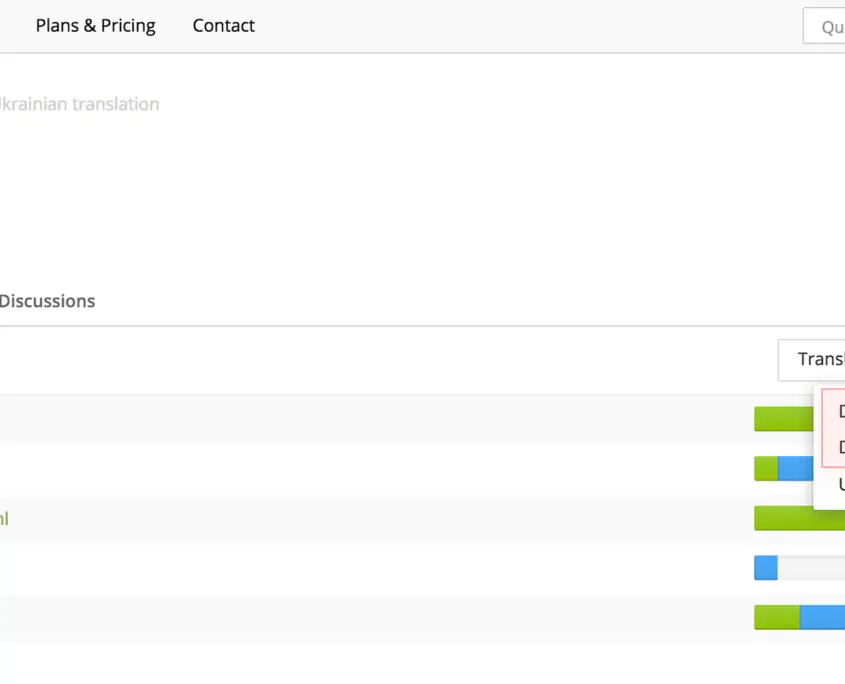Choose the second highlighted item in dropdown menu
Image resolution: width=845 pixels, height=684 pixels.
[835, 447]
